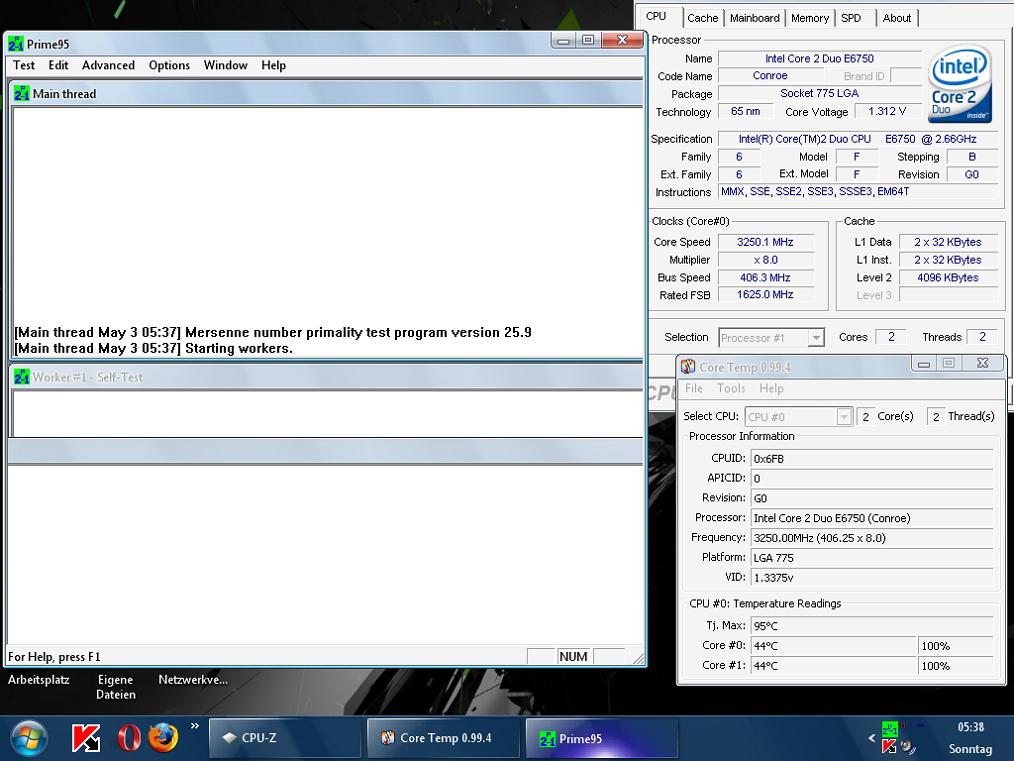This screenshot has width=1014, height=761.
Task: Click the Starting workers log line
Action: pos(153,348)
